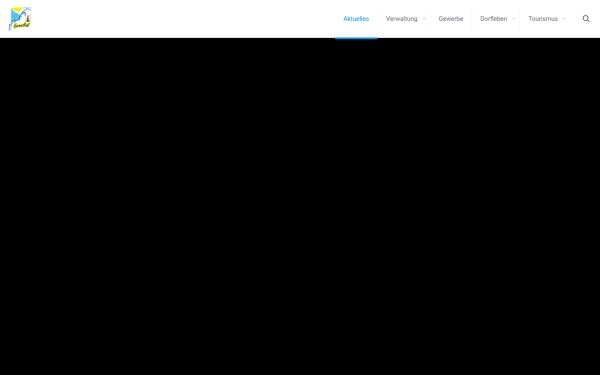The image size is (600, 375).
Task: Click the small chevron beside Verwaltung
Action: point(424,19)
